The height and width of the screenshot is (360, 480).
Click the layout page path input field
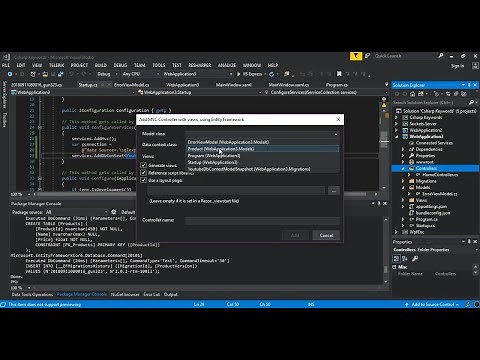[236, 191]
